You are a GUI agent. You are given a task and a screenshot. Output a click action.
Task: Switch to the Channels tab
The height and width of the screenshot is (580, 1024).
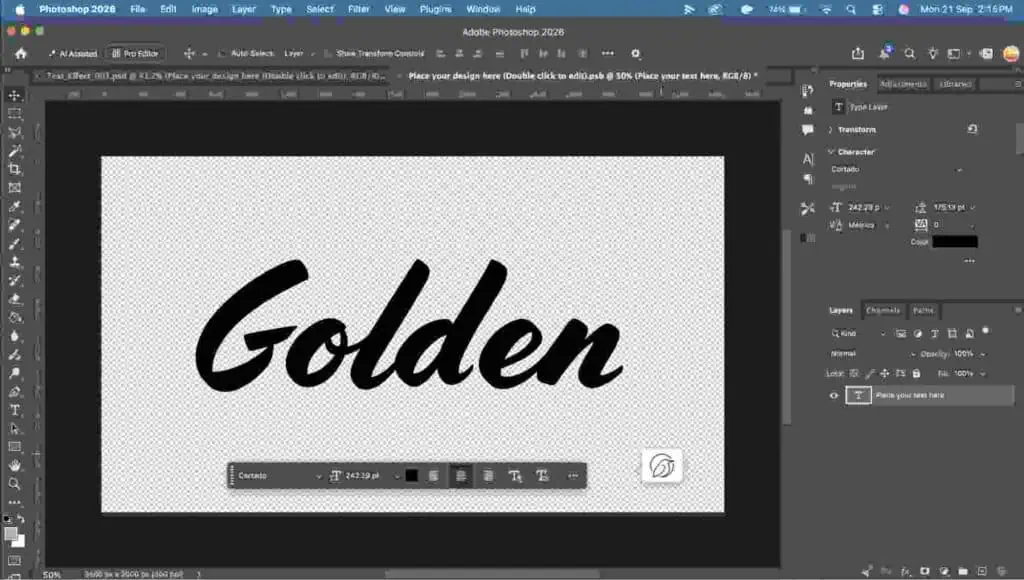point(882,310)
